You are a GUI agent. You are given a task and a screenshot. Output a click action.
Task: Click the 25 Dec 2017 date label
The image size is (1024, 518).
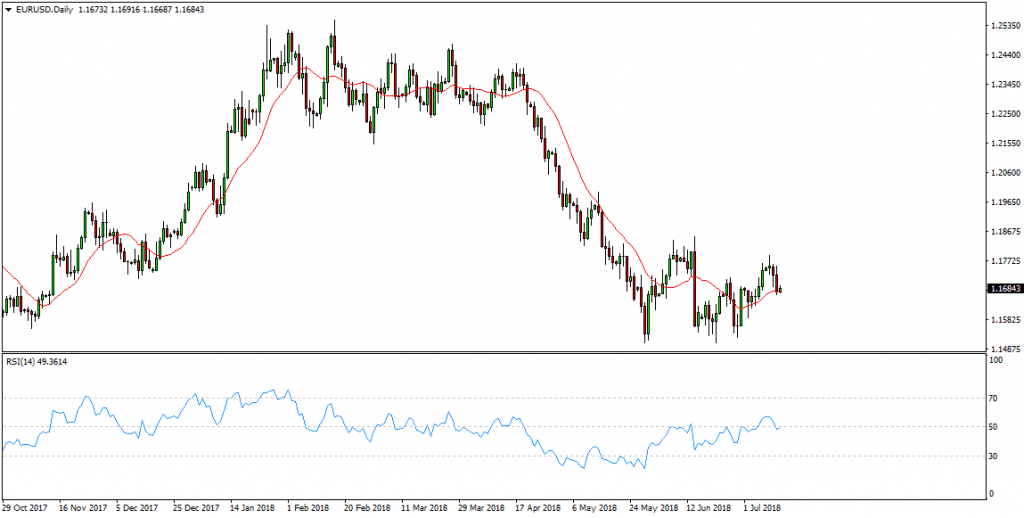click(195, 507)
